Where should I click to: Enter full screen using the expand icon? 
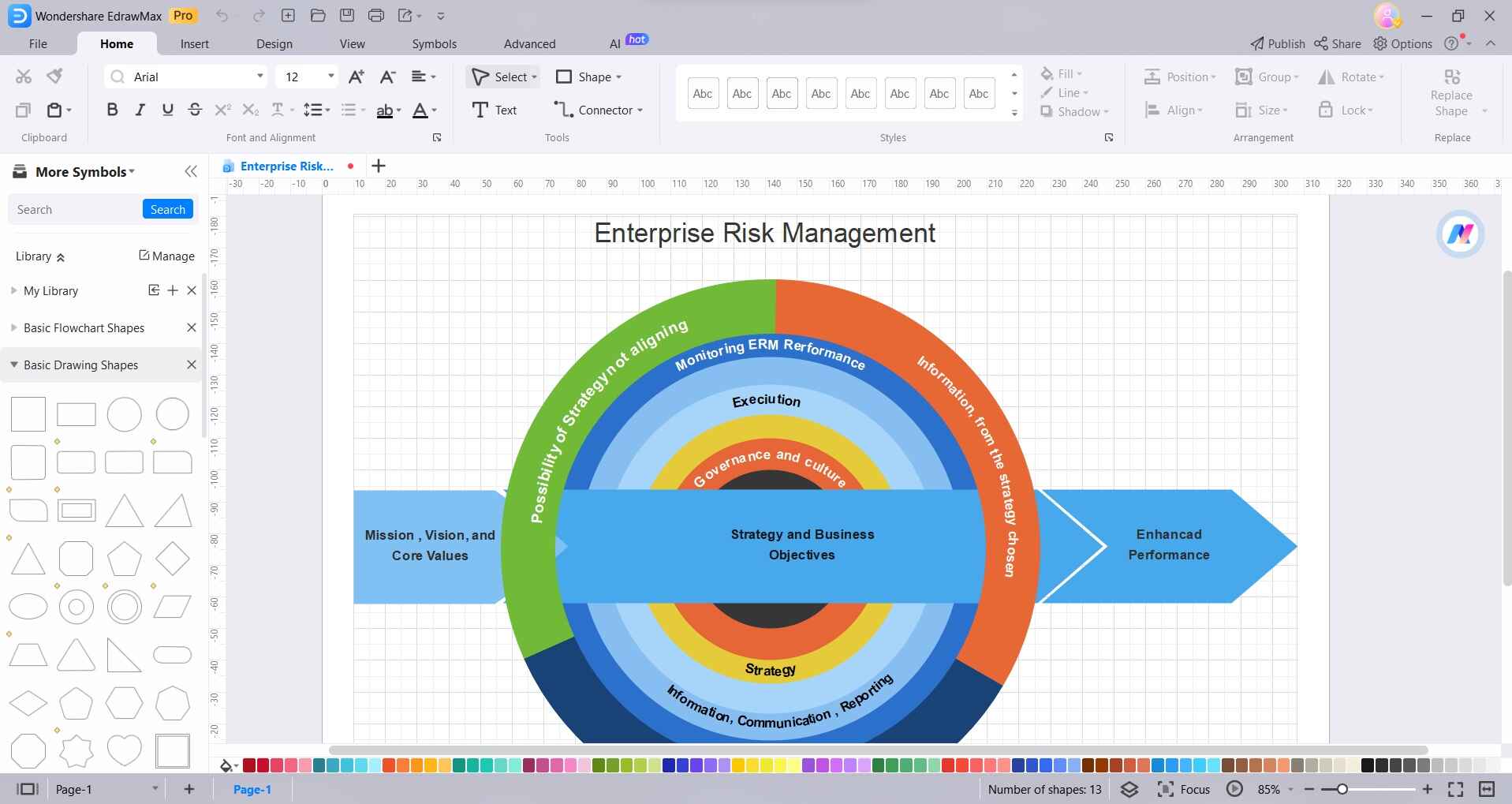tap(1456, 789)
